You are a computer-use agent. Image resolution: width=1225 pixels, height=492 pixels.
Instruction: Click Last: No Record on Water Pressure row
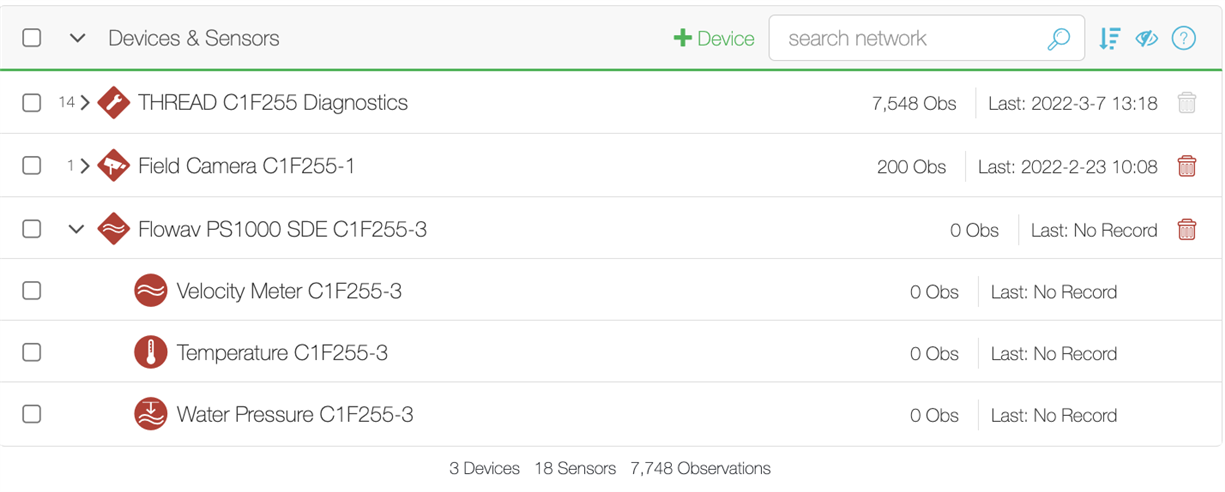(1054, 416)
